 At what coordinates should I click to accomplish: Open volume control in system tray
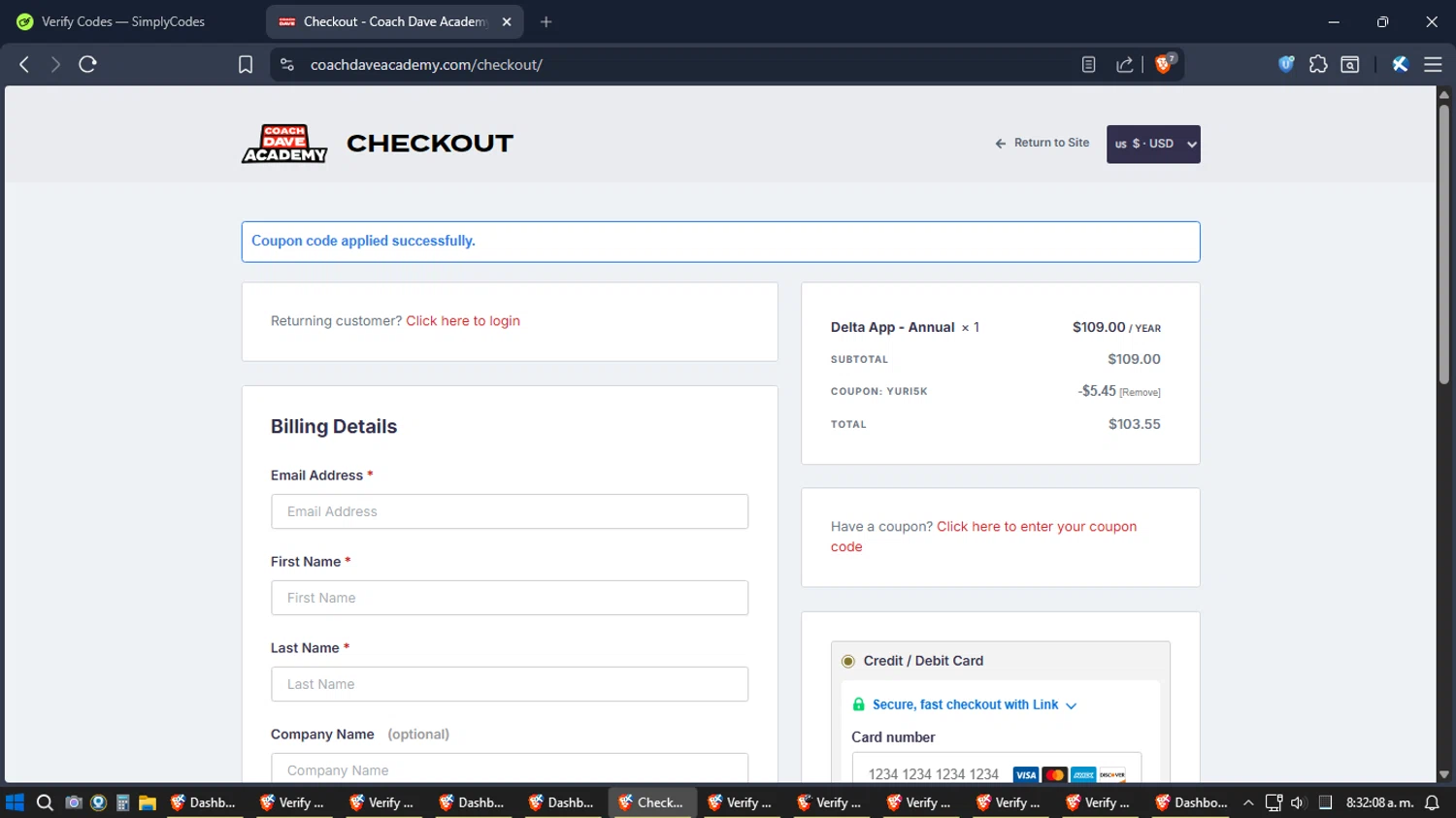[1298, 802]
